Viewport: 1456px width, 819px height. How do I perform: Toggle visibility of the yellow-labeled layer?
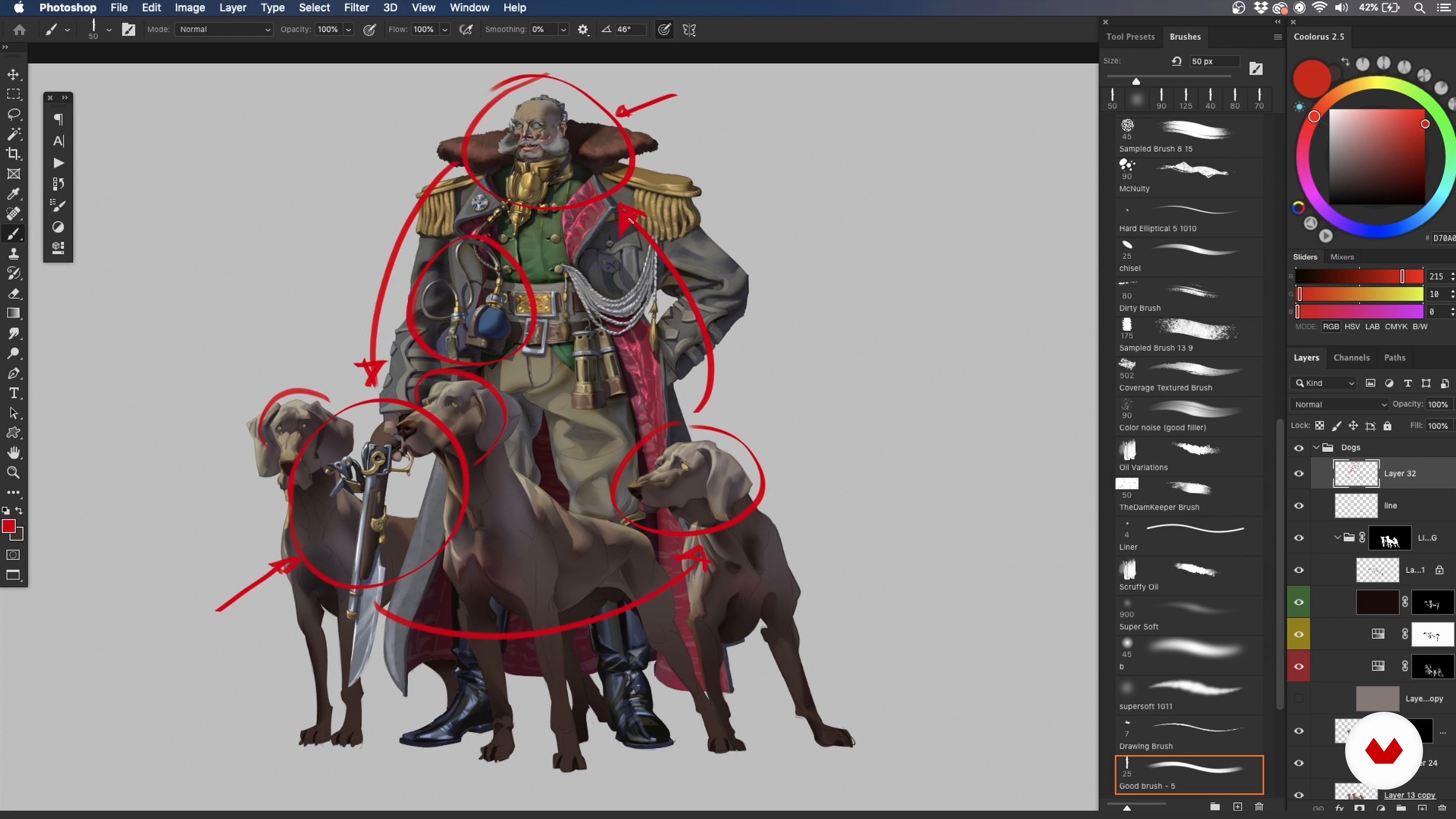[1299, 634]
